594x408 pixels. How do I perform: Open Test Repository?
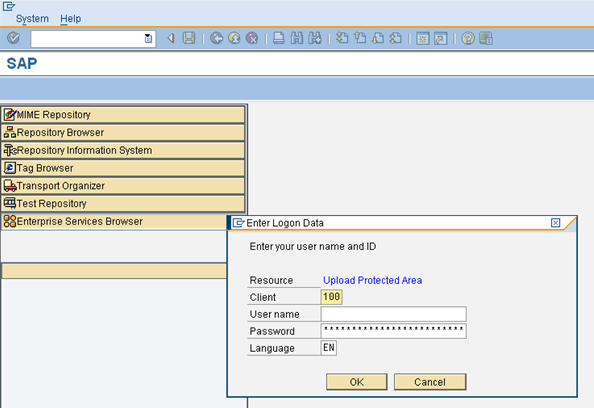pos(123,203)
